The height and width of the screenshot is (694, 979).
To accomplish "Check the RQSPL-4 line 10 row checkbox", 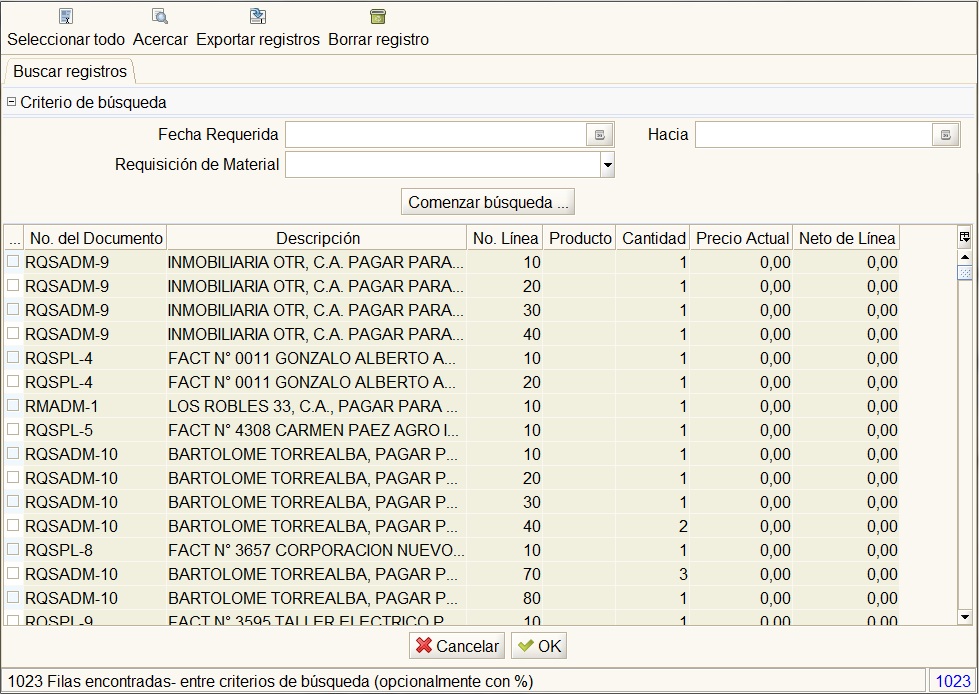I will click(x=13, y=357).
